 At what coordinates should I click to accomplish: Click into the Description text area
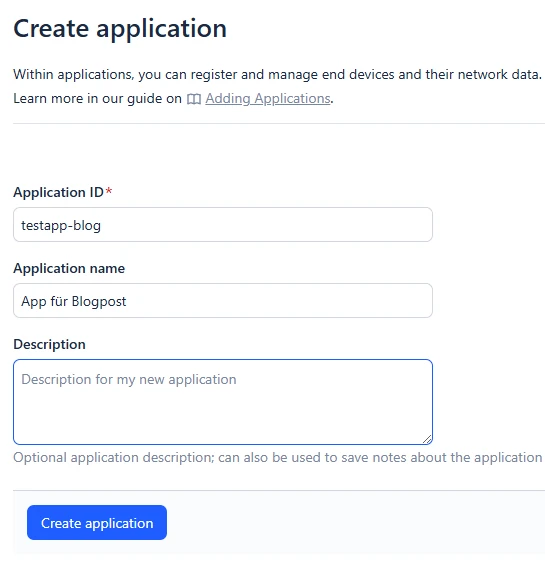(x=223, y=402)
